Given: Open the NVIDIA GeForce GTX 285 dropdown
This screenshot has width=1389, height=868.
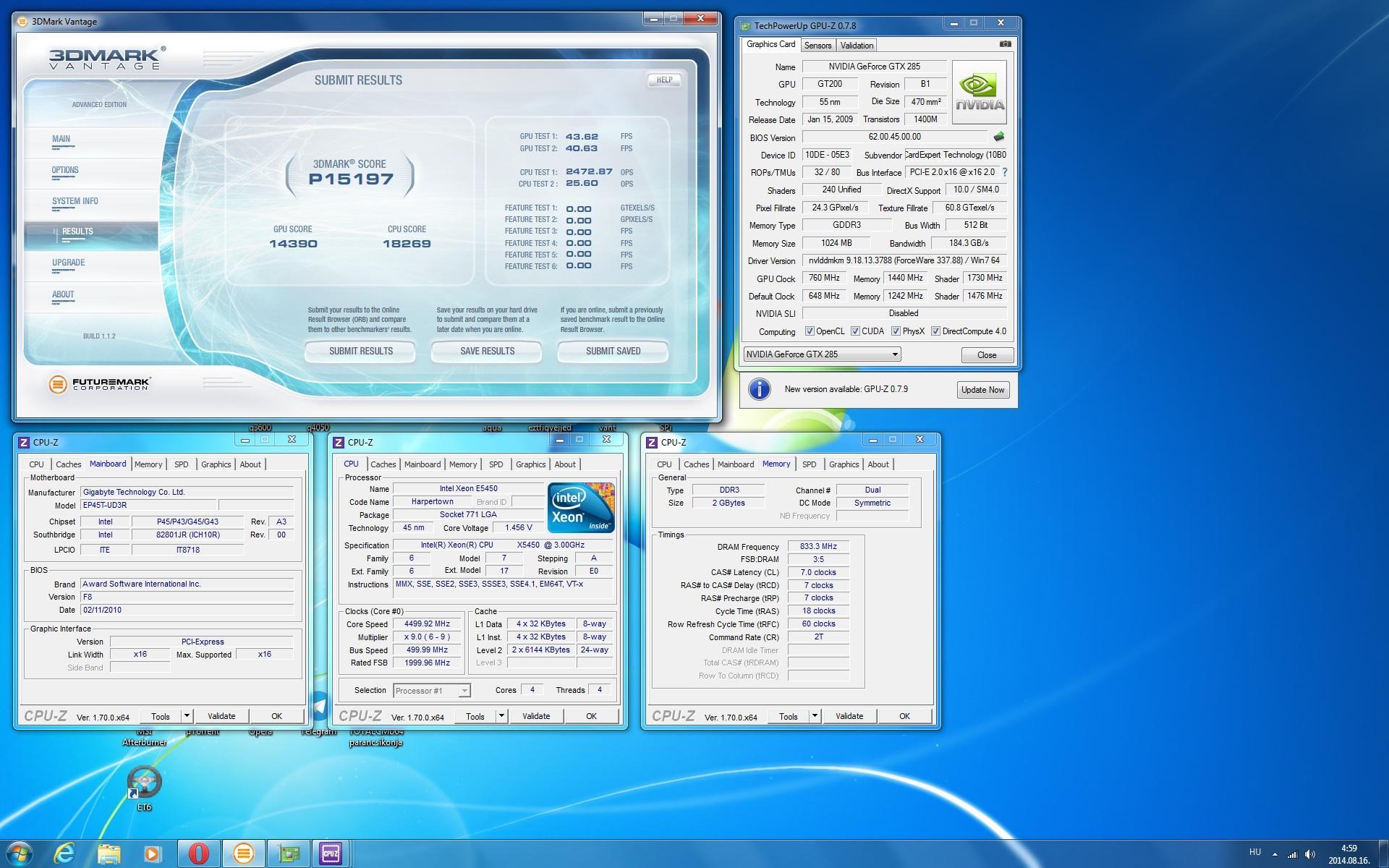Looking at the screenshot, I should (895, 354).
